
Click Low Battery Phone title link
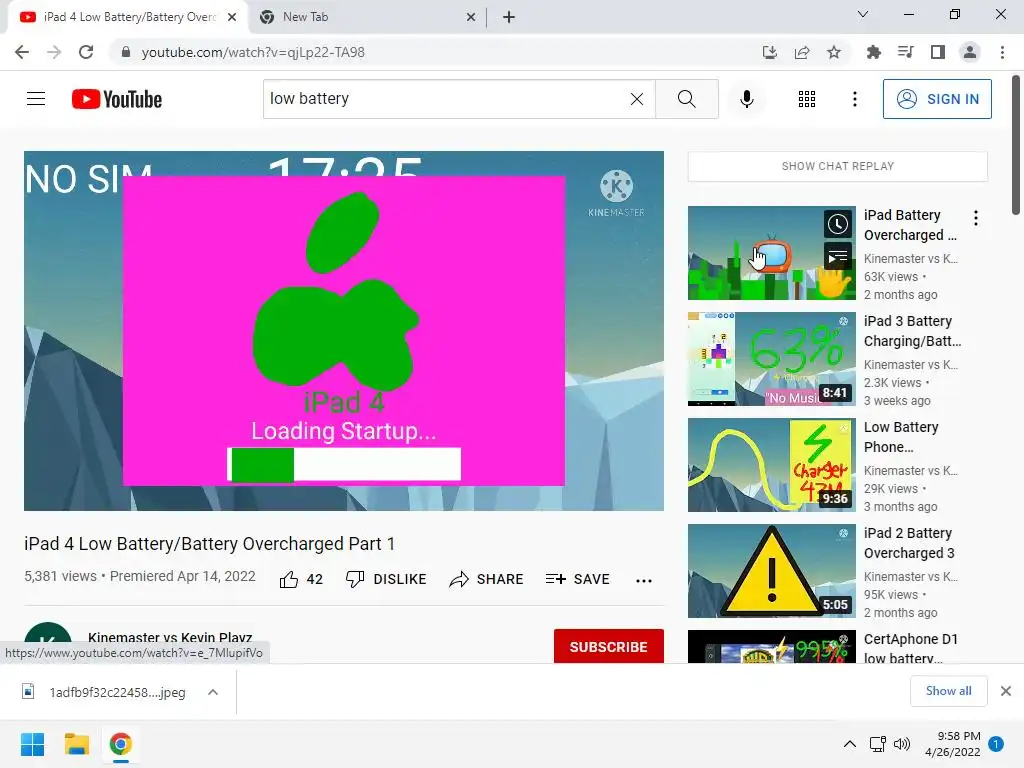point(901,437)
